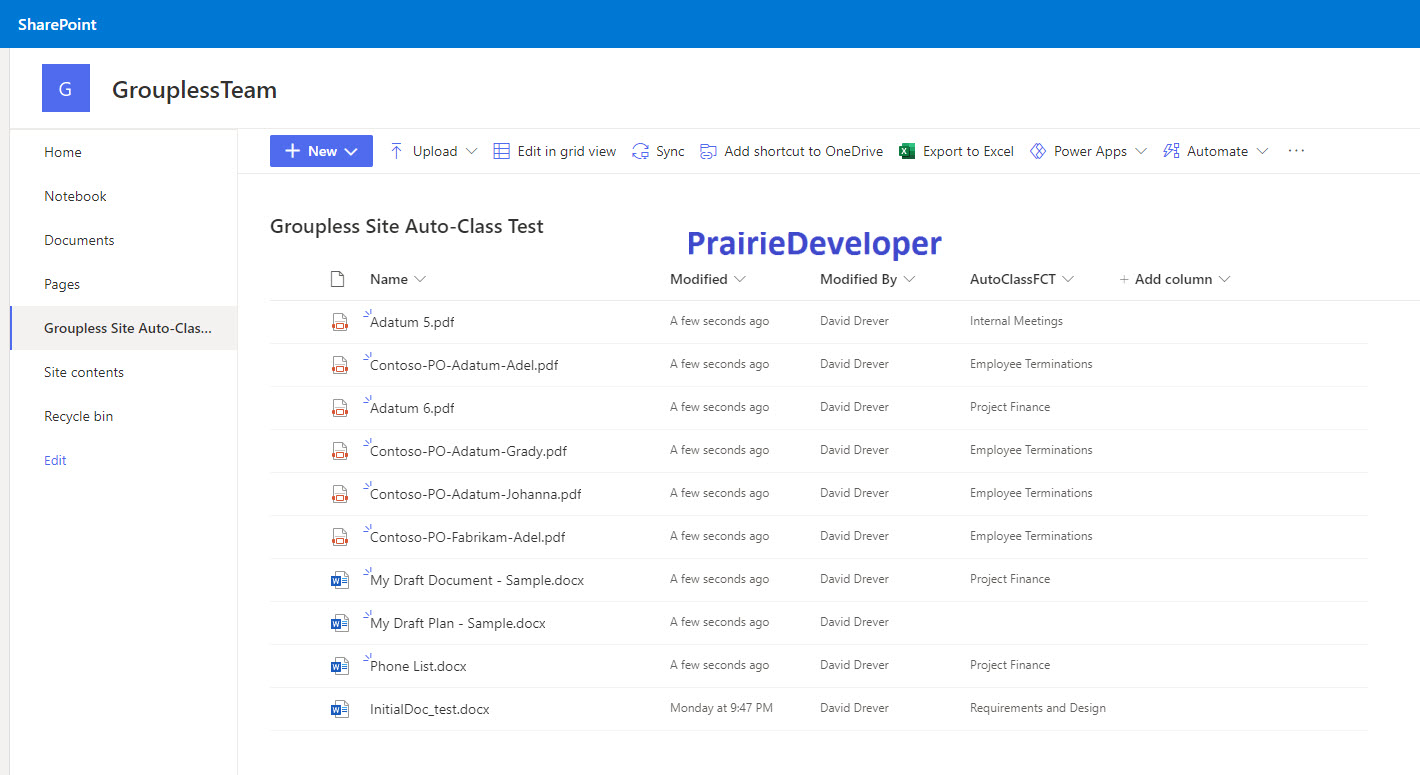Click the PDF icon for Contoso-PO-Adatum-Adel.pdf
The image size is (1420, 775).
point(340,365)
